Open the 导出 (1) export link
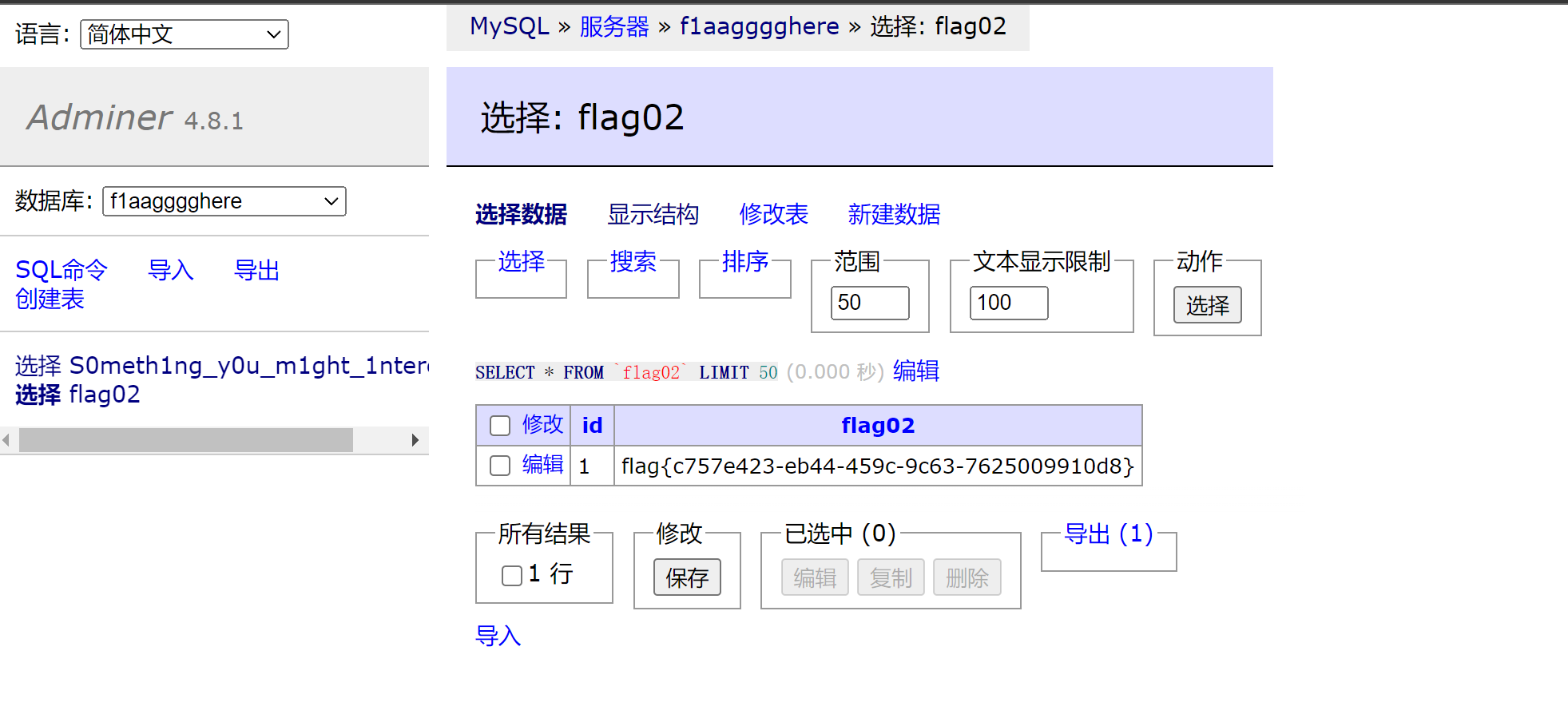This screenshot has height=722, width=1568. pyautogui.click(x=1109, y=534)
